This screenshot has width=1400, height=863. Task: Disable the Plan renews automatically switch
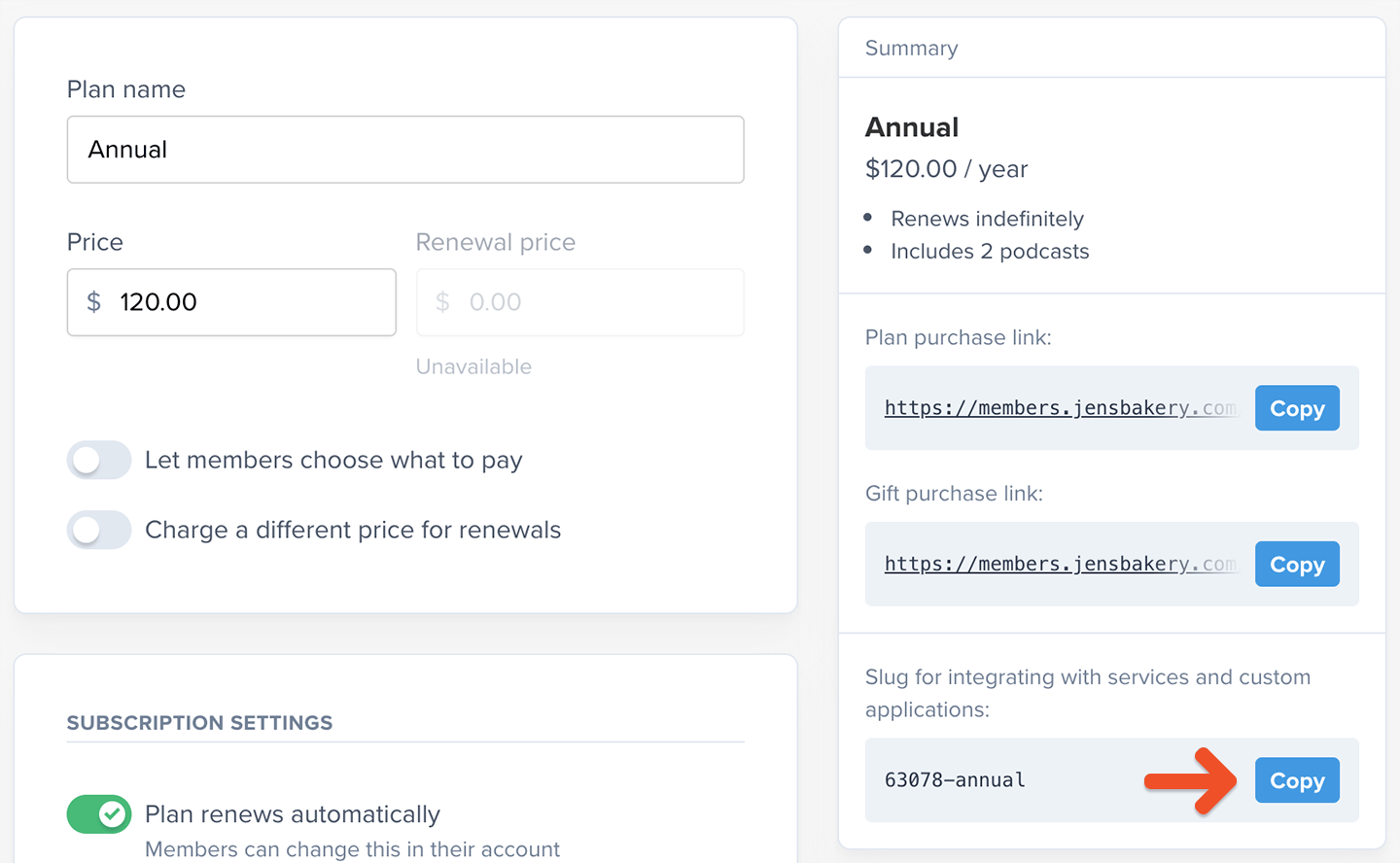pyautogui.click(x=99, y=813)
